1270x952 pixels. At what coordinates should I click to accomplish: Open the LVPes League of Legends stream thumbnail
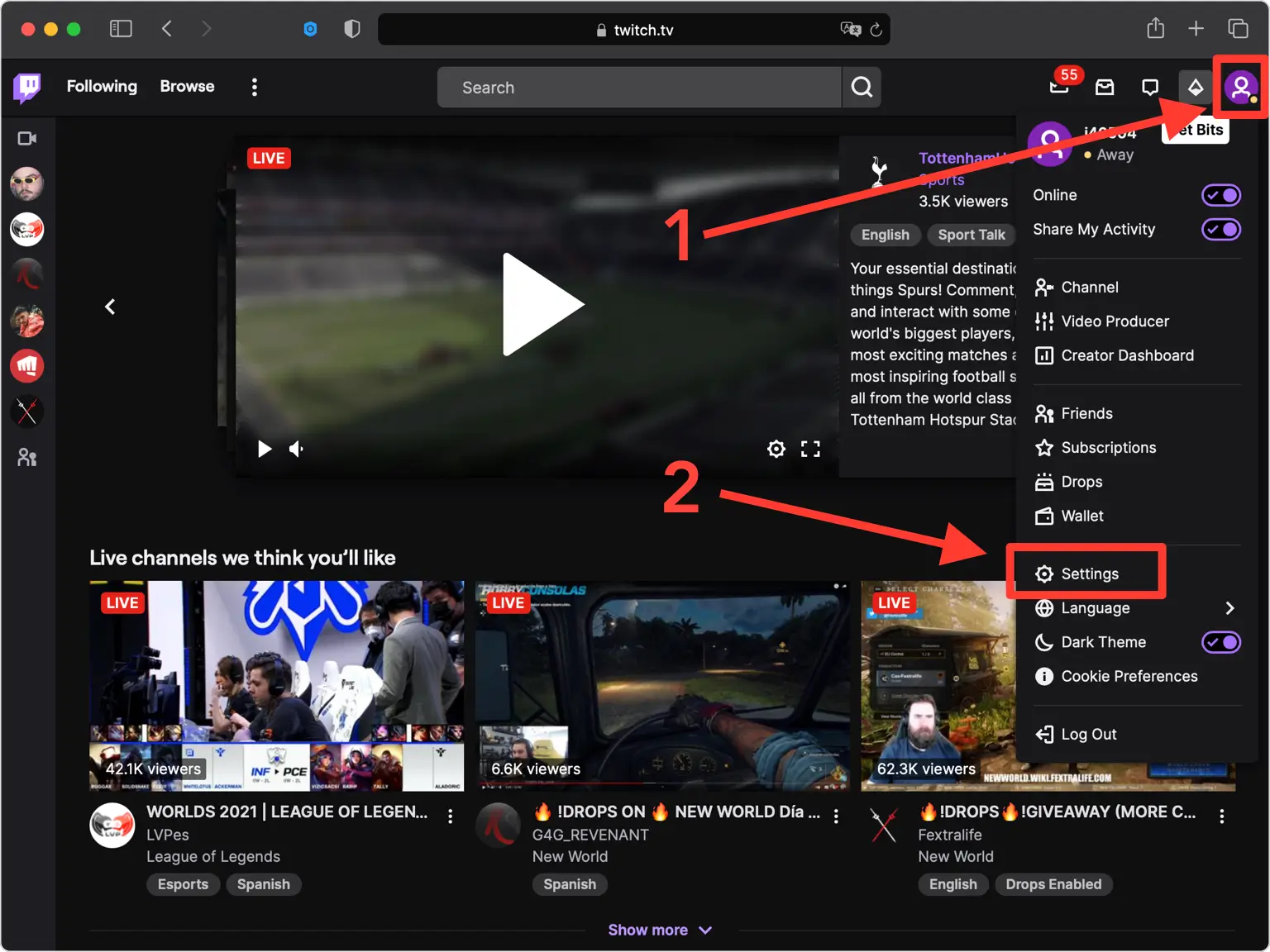tap(276, 686)
